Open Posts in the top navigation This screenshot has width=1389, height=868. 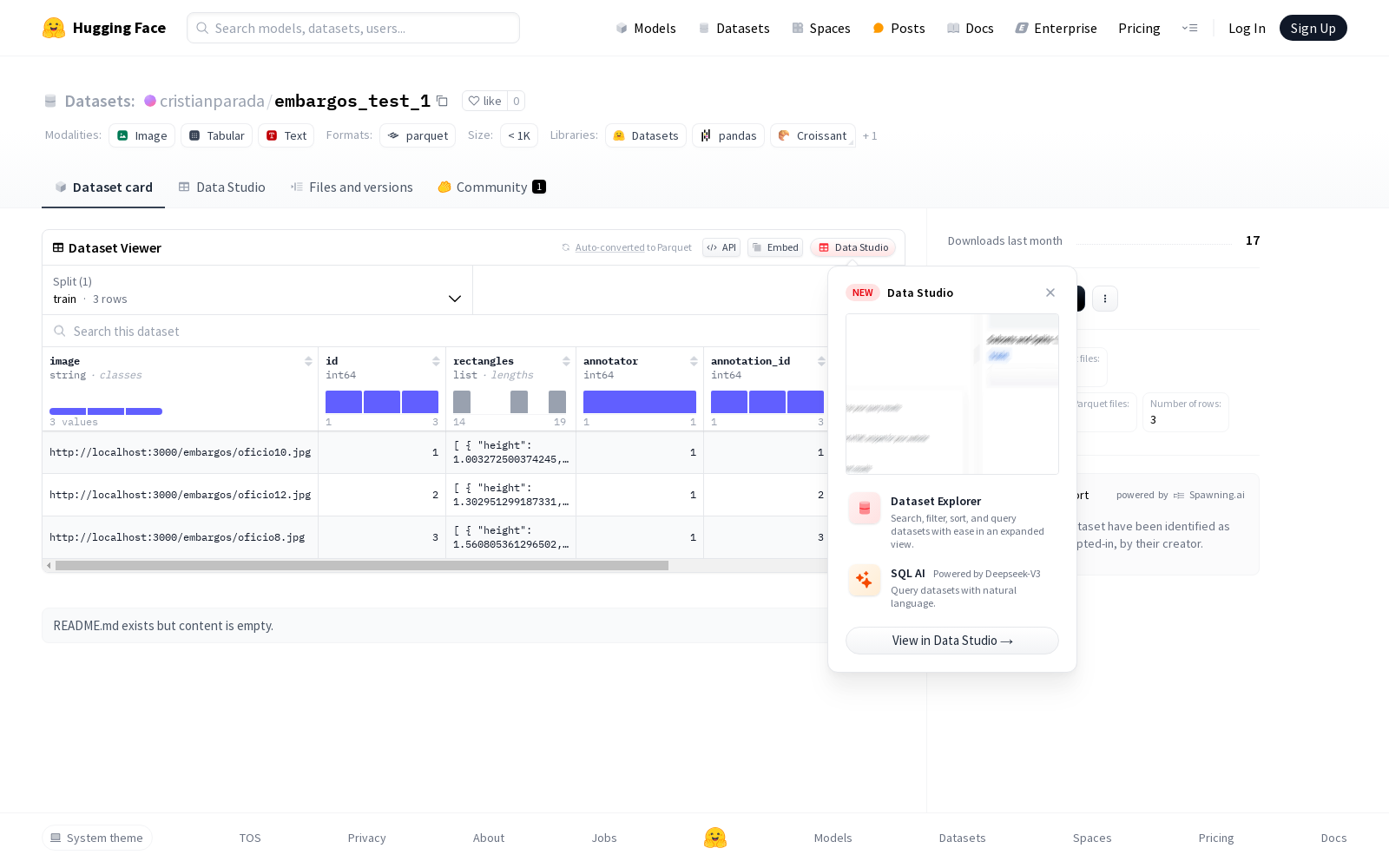[899, 28]
